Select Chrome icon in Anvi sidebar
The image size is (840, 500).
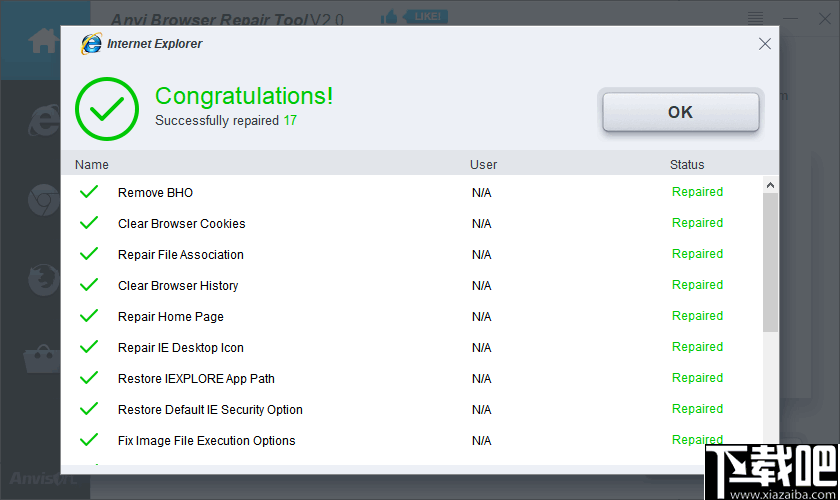tap(44, 200)
